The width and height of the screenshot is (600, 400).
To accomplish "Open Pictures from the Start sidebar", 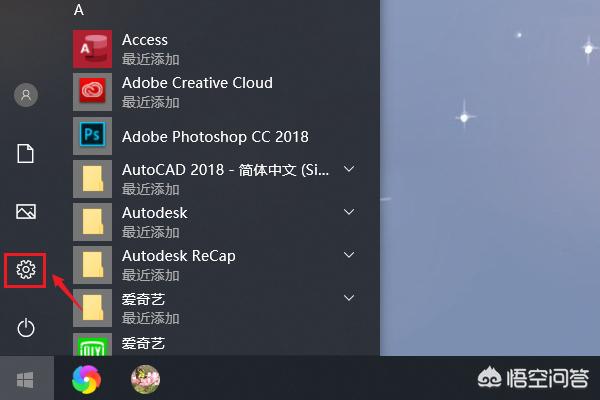I will point(26,211).
